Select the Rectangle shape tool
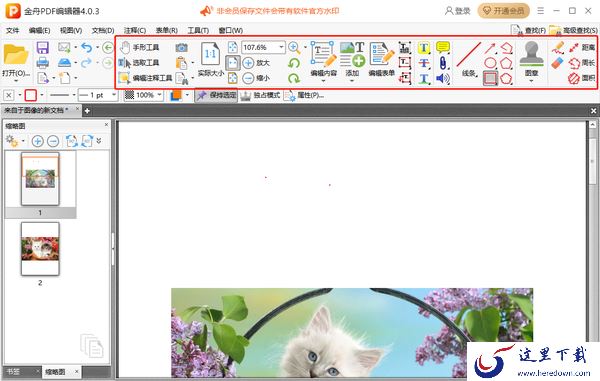 click(490, 78)
